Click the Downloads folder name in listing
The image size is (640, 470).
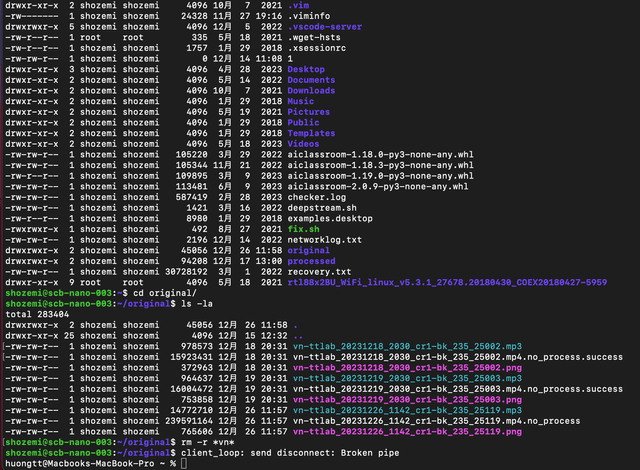[311, 91]
